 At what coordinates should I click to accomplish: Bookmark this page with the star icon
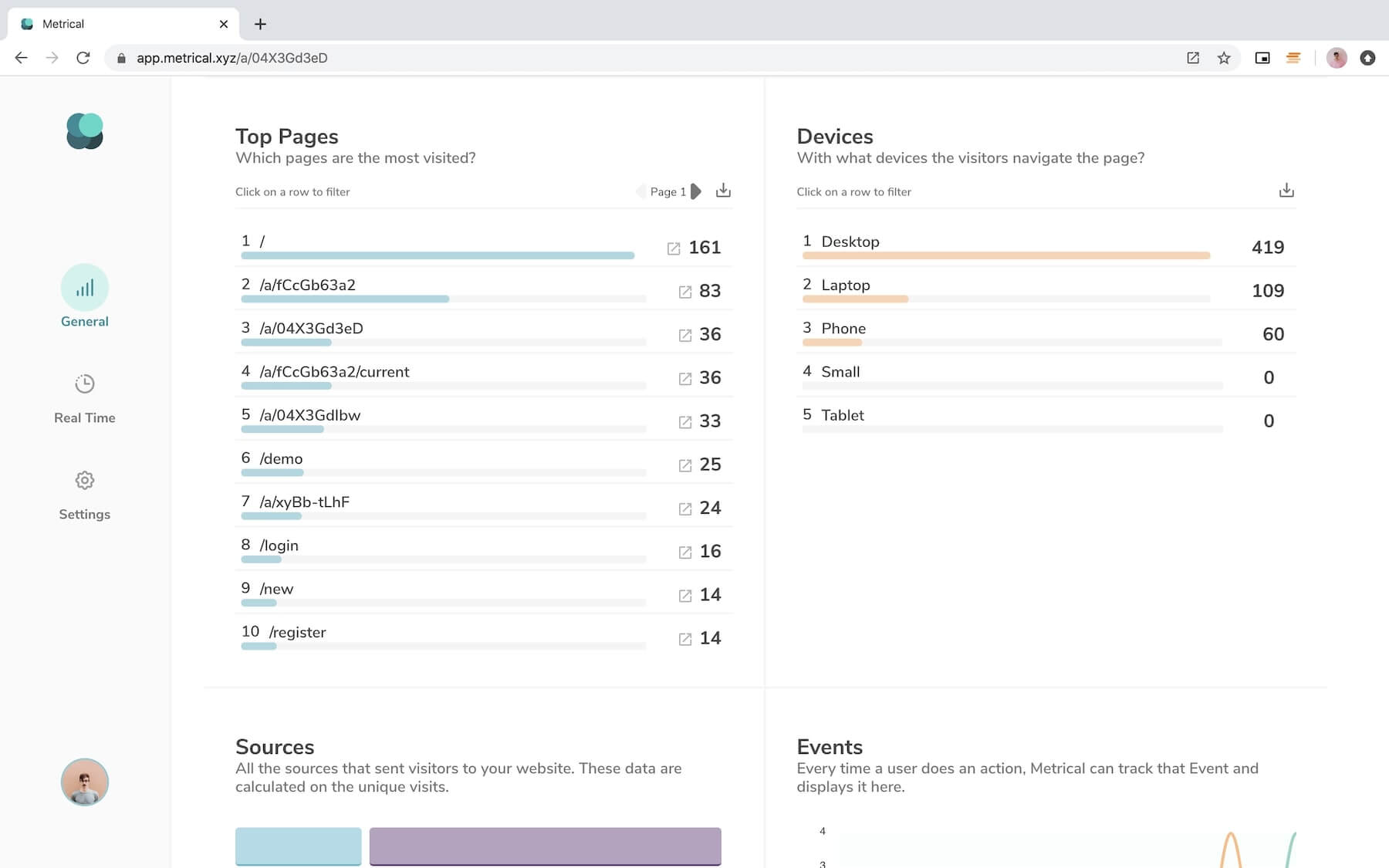pos(1224,58)
